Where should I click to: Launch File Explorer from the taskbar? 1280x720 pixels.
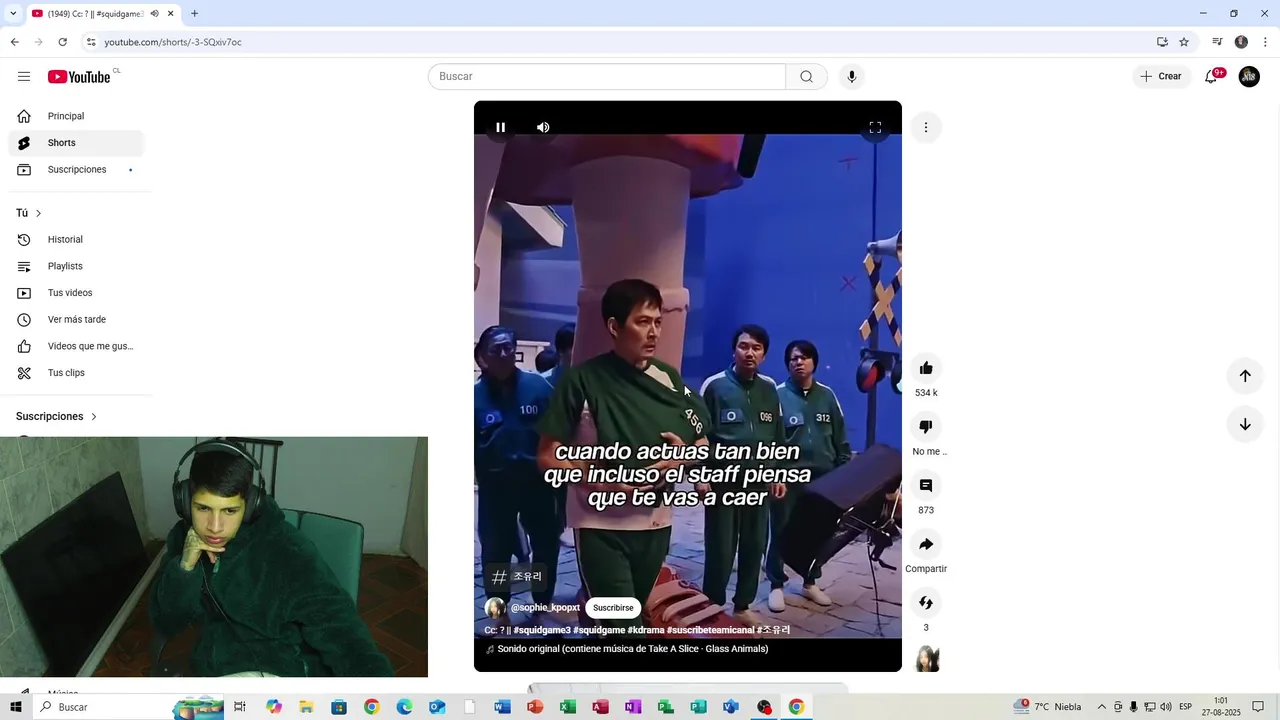point(306,707)
